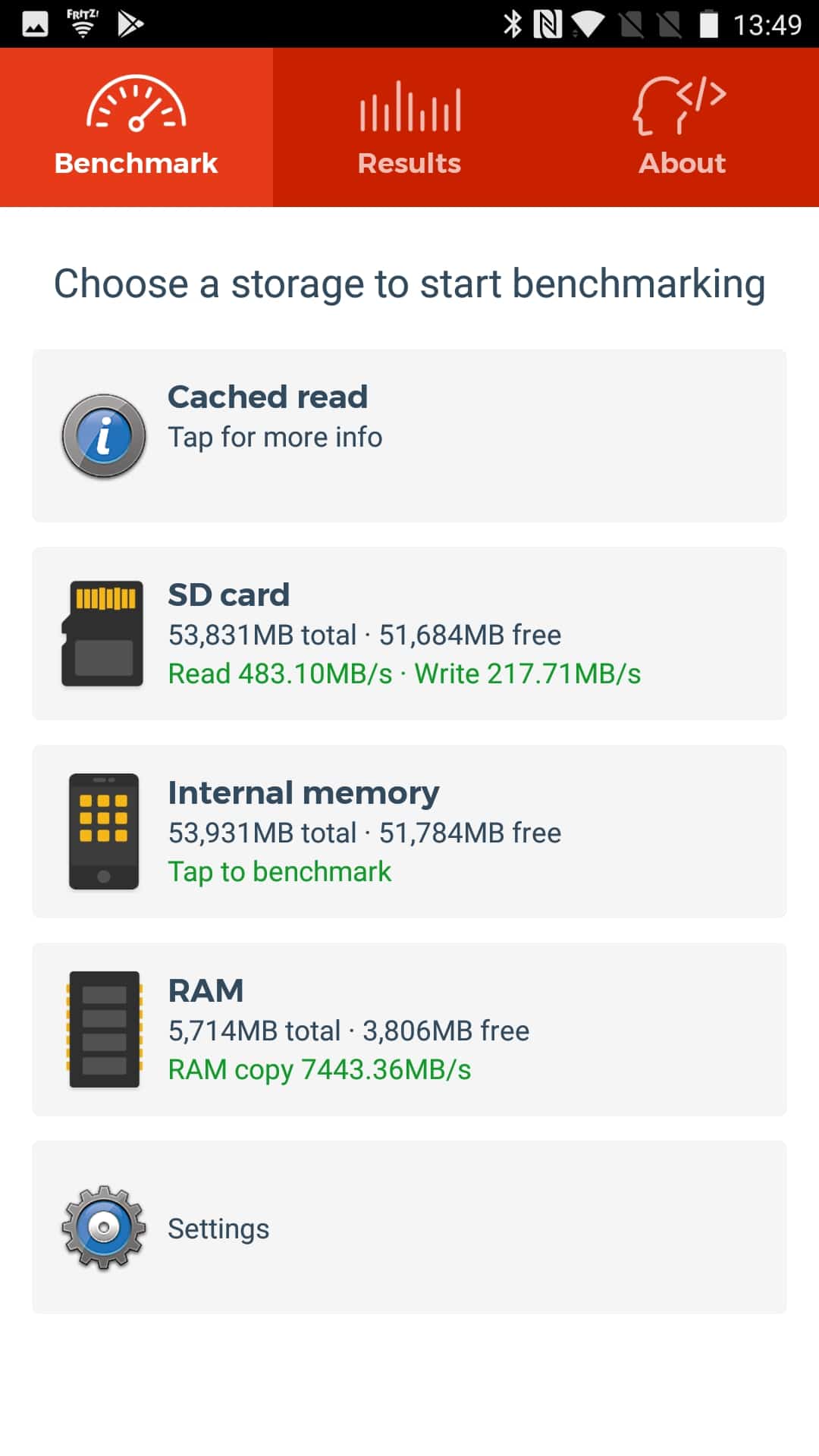Tap the SD card read/write speed line
This screenshot has width=819, height=1456.
point(404,673)
